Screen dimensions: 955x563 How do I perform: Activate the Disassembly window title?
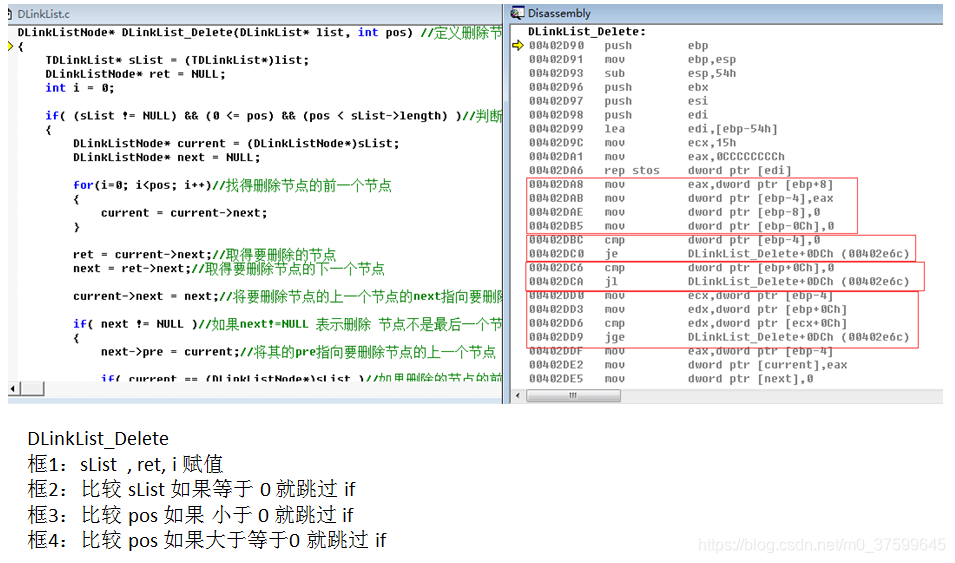(559, 13)
